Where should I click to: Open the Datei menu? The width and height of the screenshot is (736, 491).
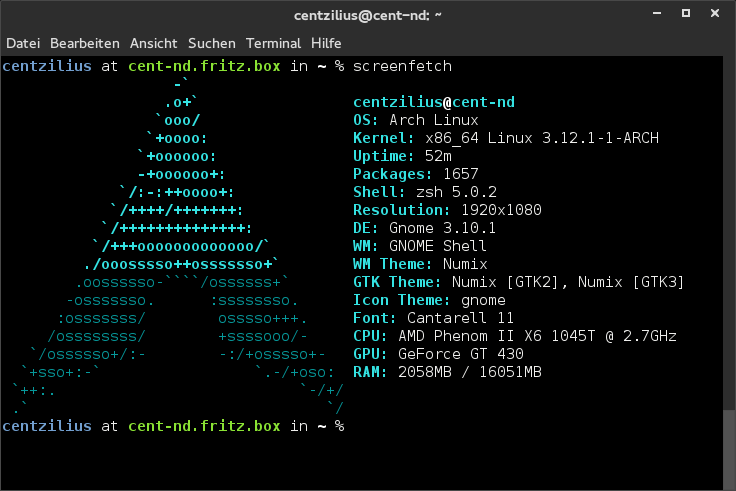click(23, 43)
